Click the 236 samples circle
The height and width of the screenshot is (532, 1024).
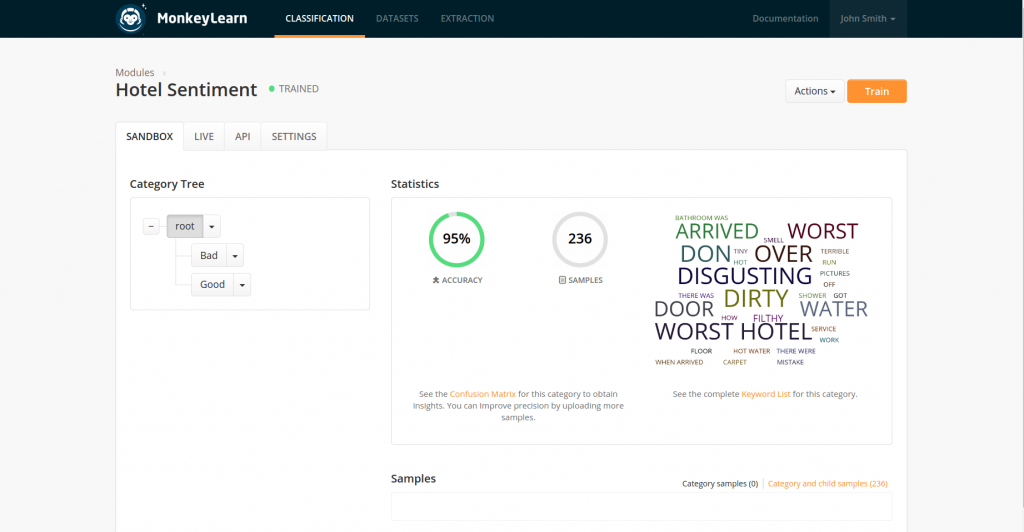(580, 239)
